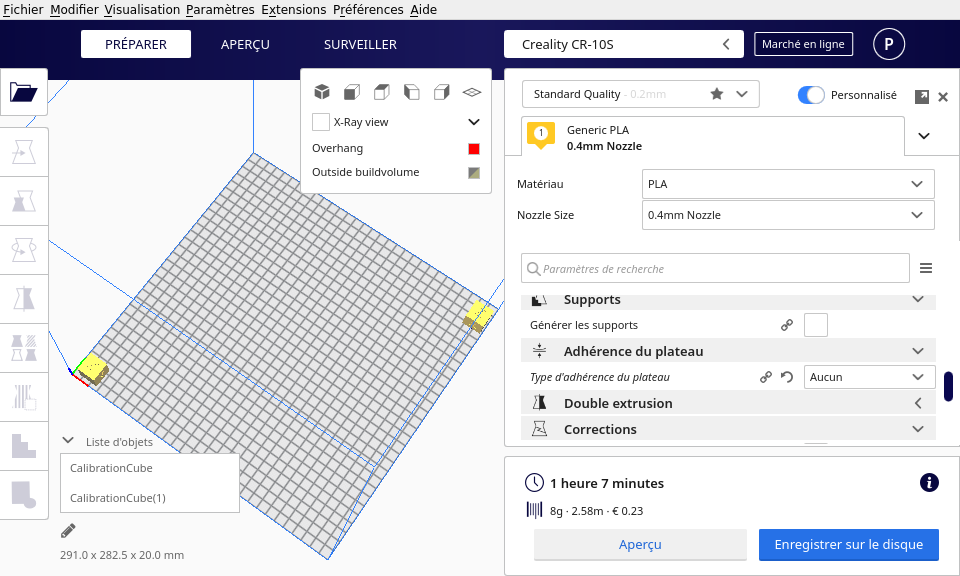The height and width of the screenshot is (576, 960).
Task: Open the Préférences menu
Action: pos(368,9)
